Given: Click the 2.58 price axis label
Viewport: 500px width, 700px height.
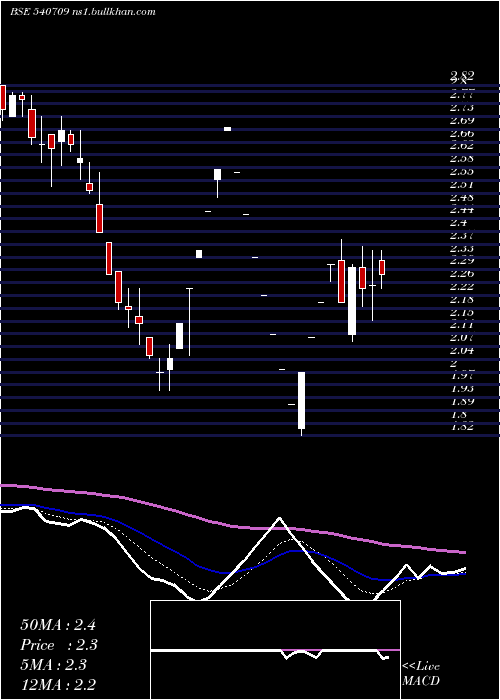Looking at the screenshot, I should pyautogui.click(x=462, y=158).
